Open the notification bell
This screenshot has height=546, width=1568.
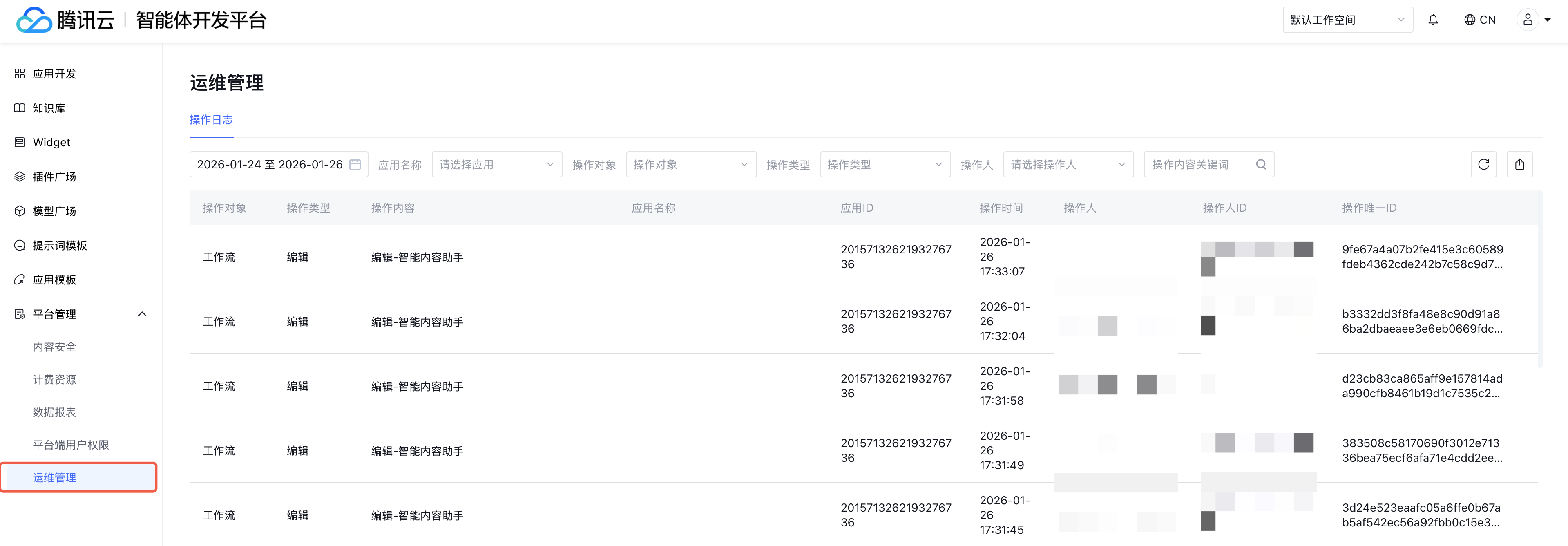pyautogui.click(x=1433, y=20)
